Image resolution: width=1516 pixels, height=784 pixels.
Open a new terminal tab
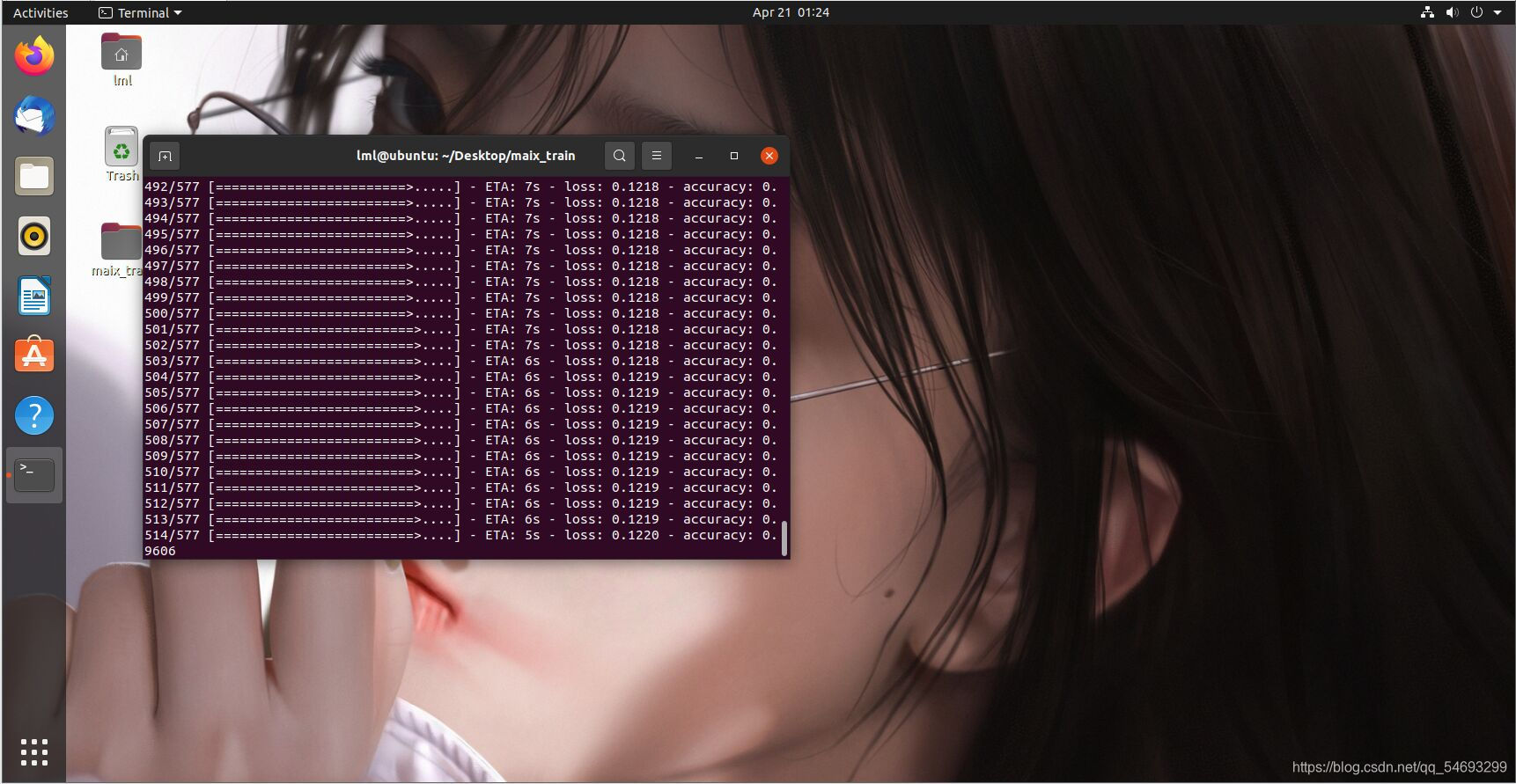(165, 156)
